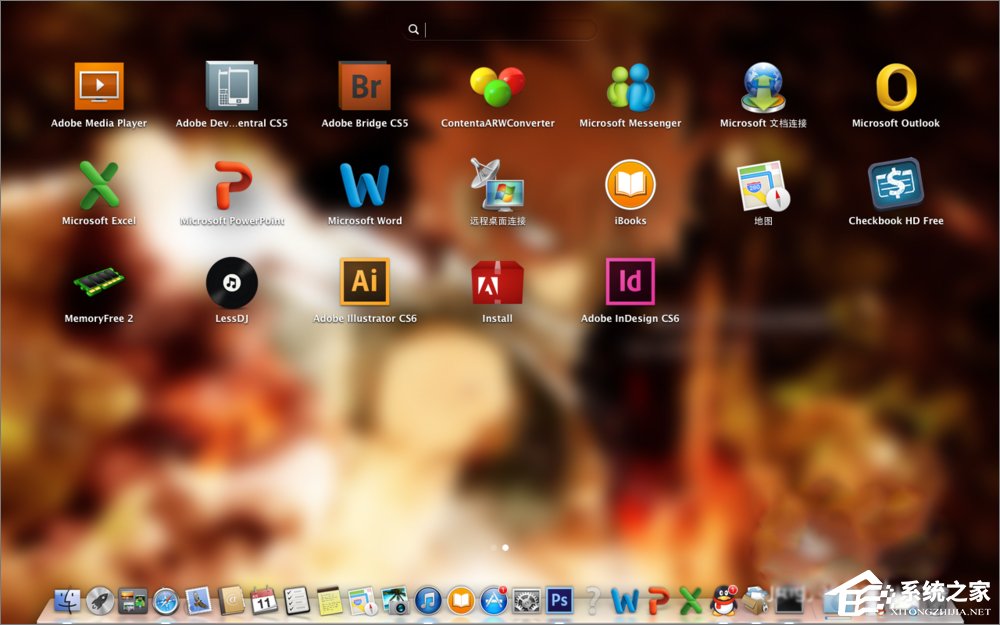Switch to the first Launchpad page dot

pos(494,548)
